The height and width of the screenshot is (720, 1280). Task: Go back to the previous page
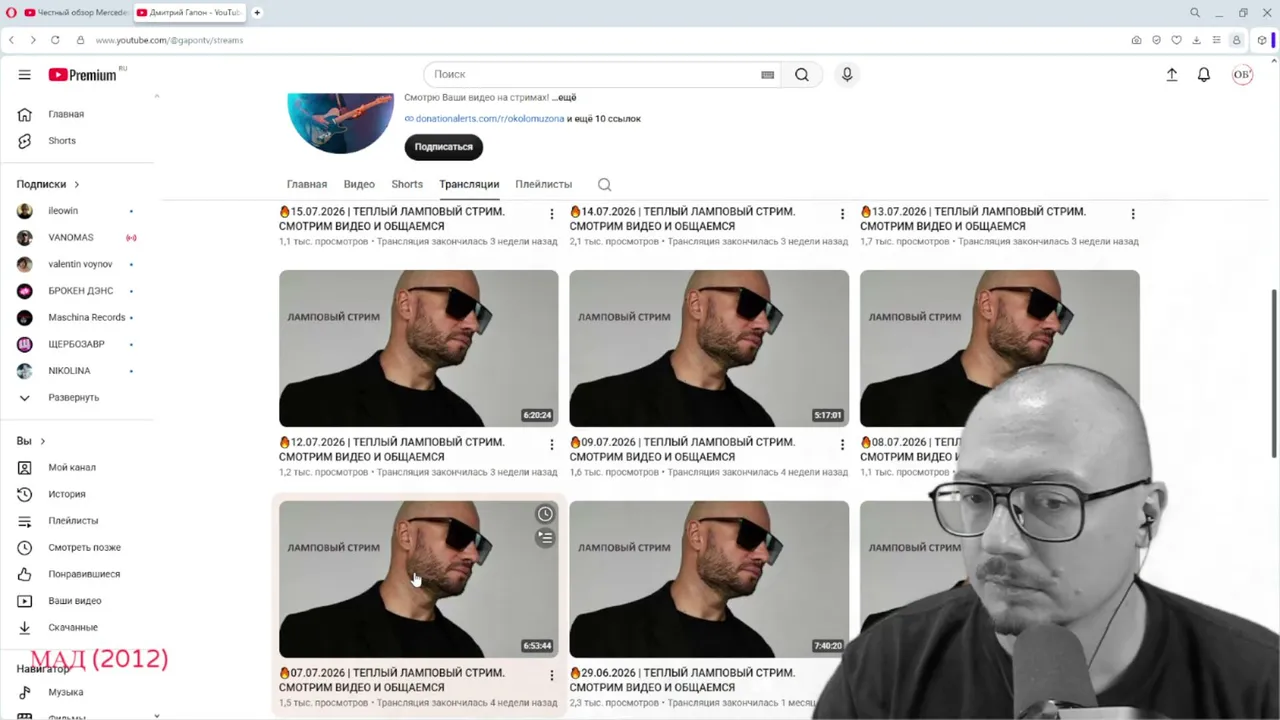[x=11, y=40]
